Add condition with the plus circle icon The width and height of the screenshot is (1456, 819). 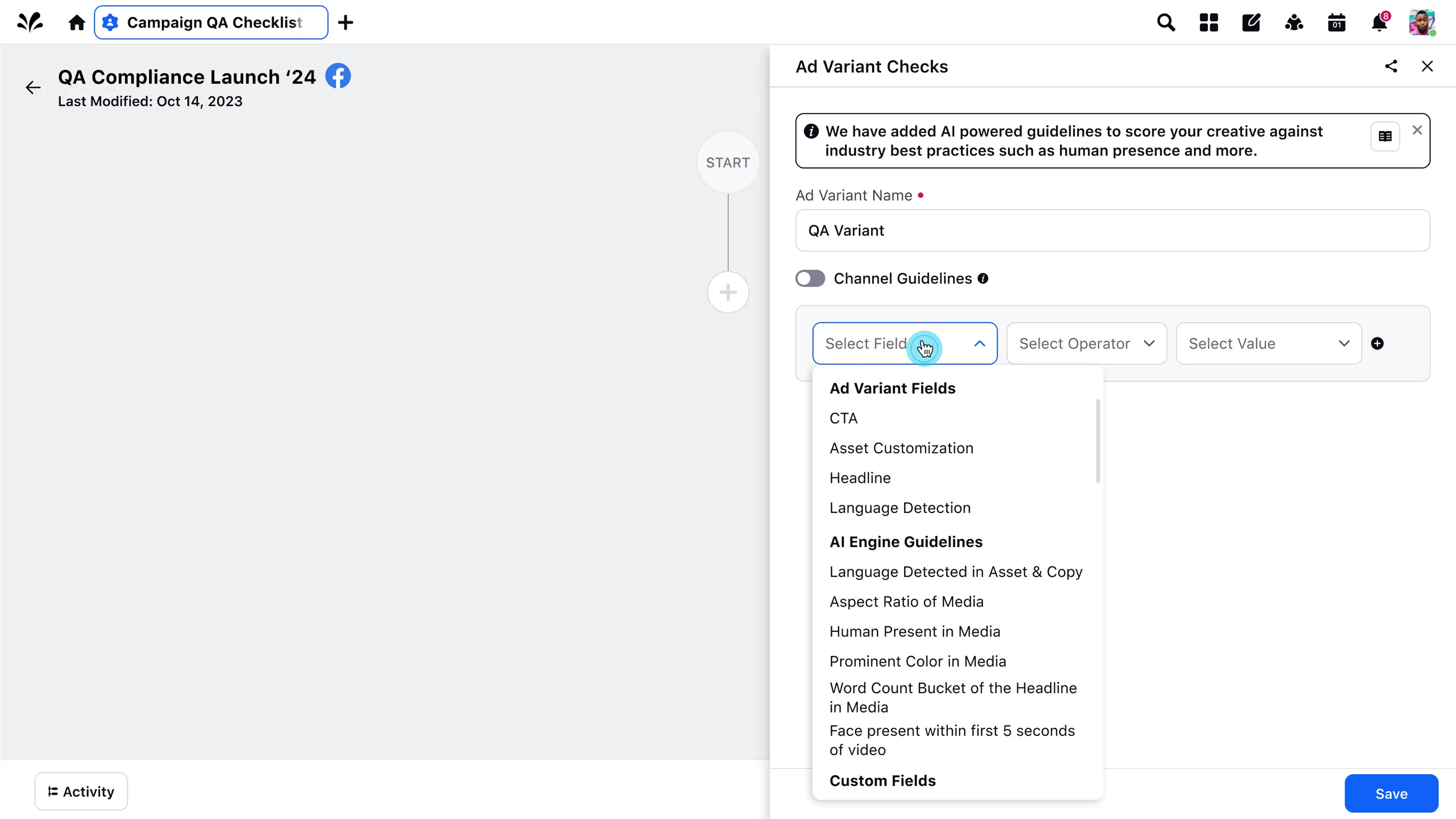click(1378, 343)
